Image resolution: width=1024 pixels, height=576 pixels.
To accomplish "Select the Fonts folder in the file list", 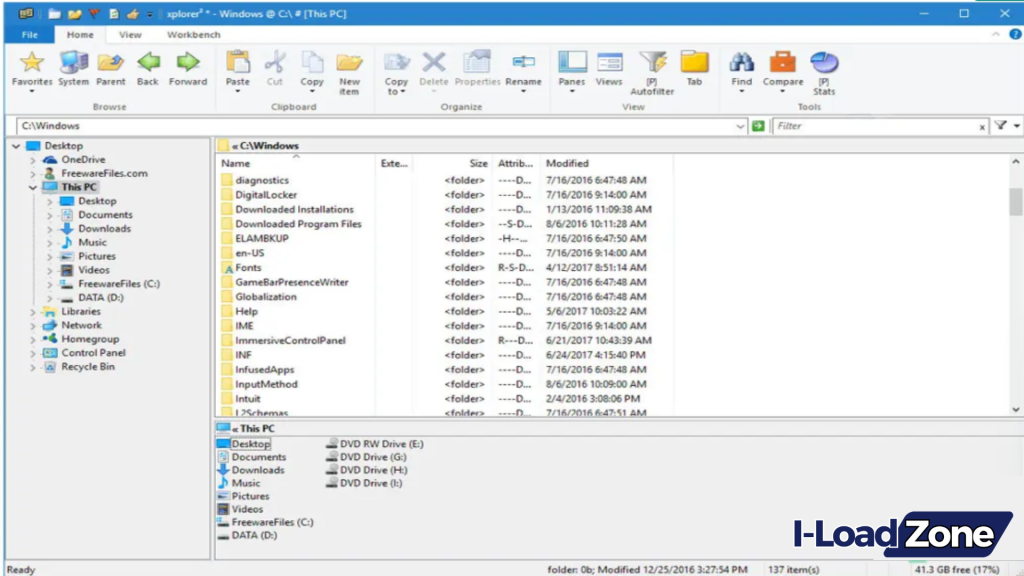I will 250,267.
